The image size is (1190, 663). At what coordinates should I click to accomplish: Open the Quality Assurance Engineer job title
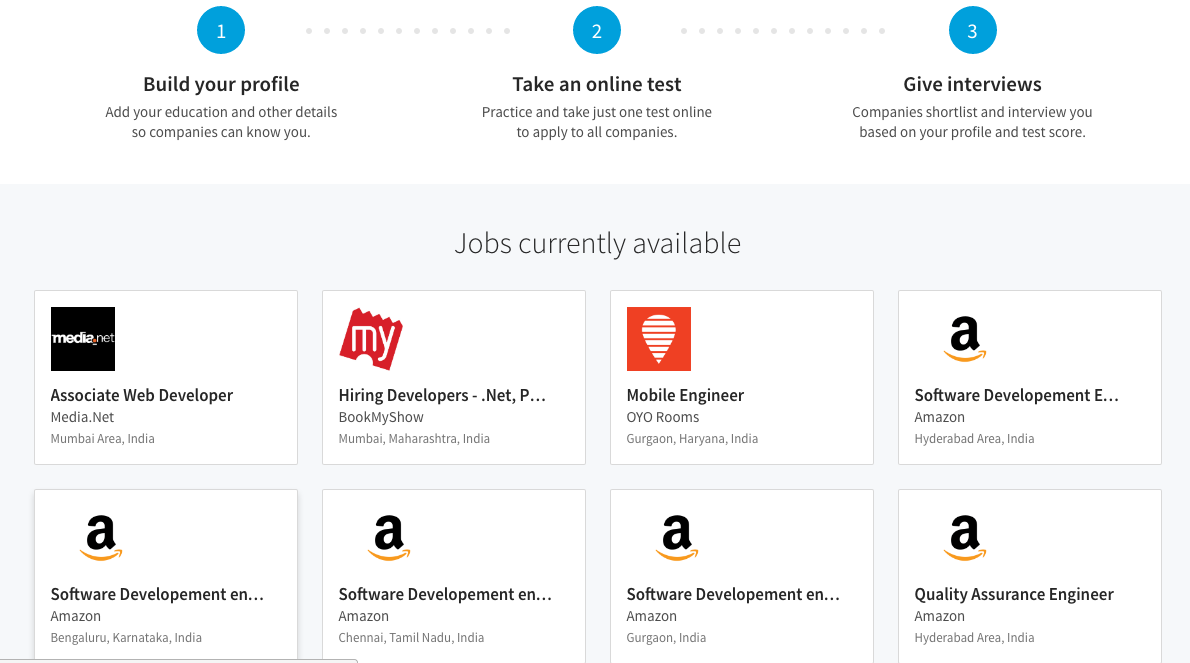1014,594
